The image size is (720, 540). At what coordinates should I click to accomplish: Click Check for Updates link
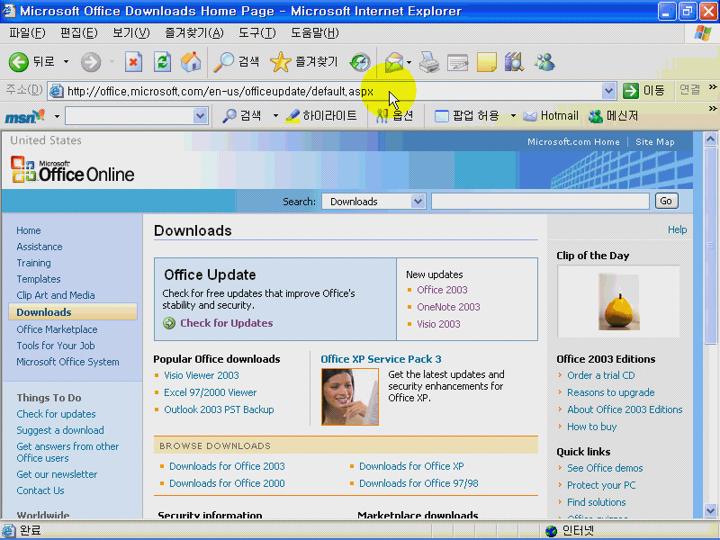click(x=226, y=323)
